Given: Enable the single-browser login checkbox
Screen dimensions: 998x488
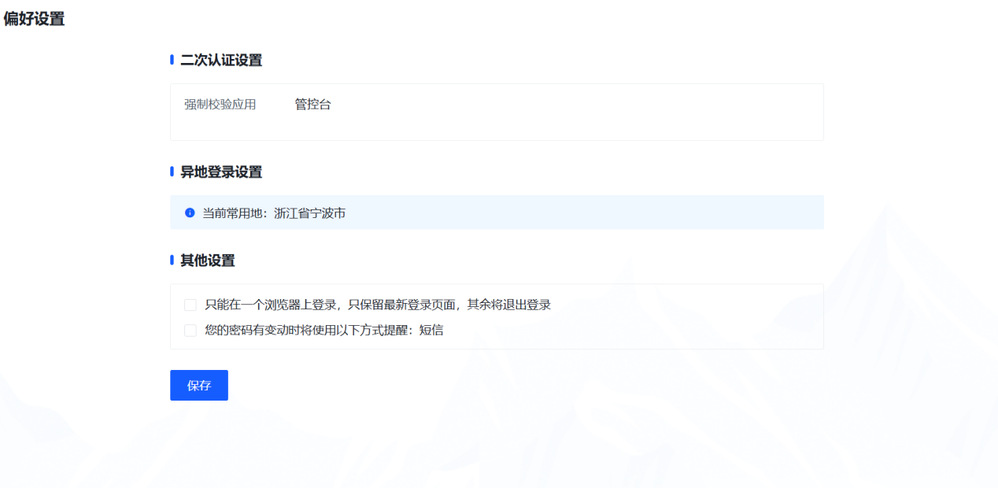Looking at the screenshot, I should coord(190,305).
